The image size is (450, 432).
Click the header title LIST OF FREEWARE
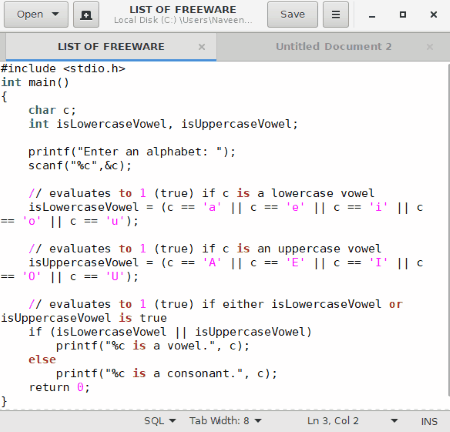(x=183, y=10)
